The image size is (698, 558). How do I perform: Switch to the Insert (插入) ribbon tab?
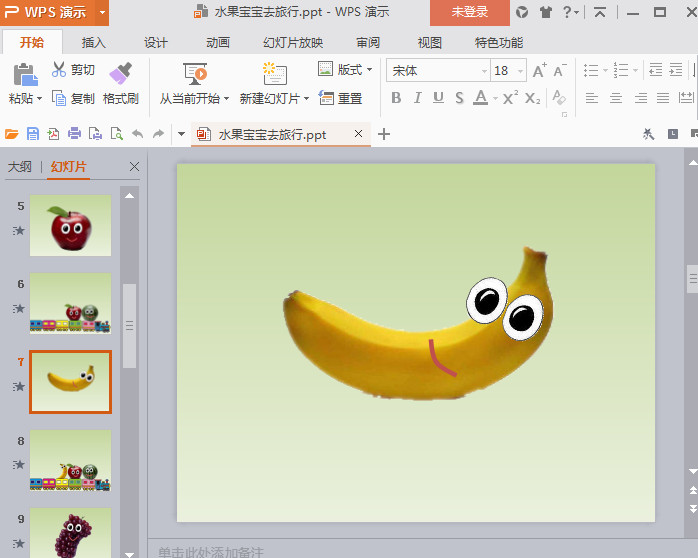[x=94, y=43]
